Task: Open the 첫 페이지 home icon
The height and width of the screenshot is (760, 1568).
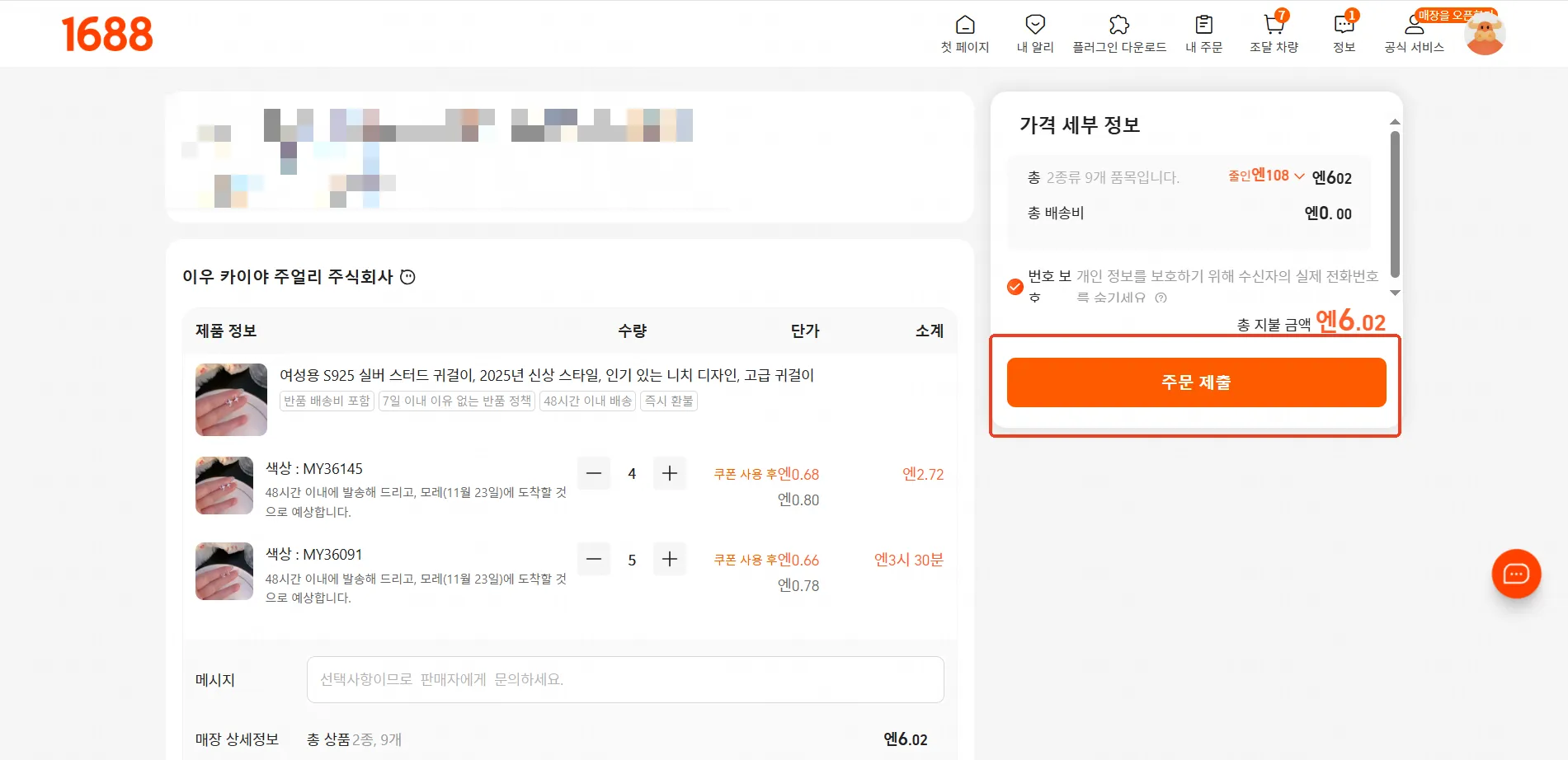Action: [964, 26]
